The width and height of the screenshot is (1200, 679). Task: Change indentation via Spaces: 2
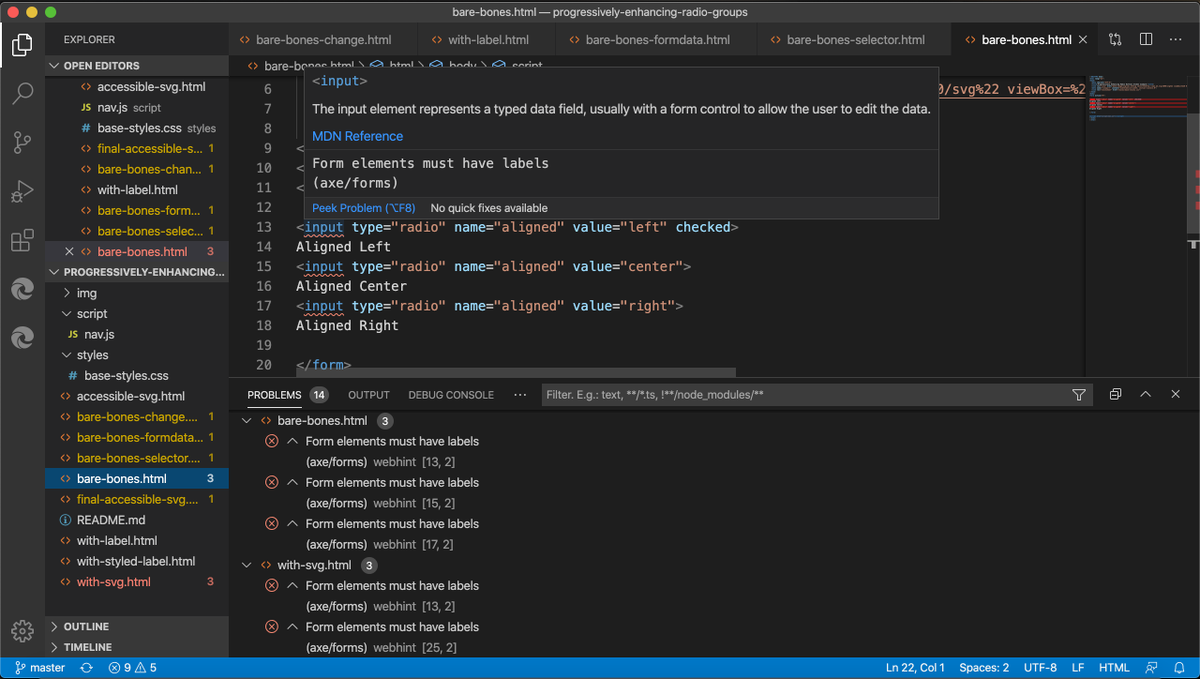984,668
